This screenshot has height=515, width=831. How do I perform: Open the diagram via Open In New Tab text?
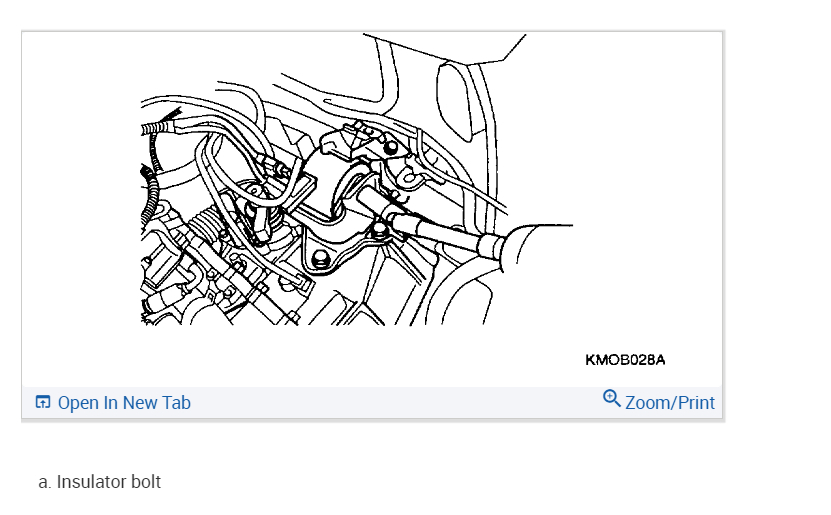(x=124, y=403)
